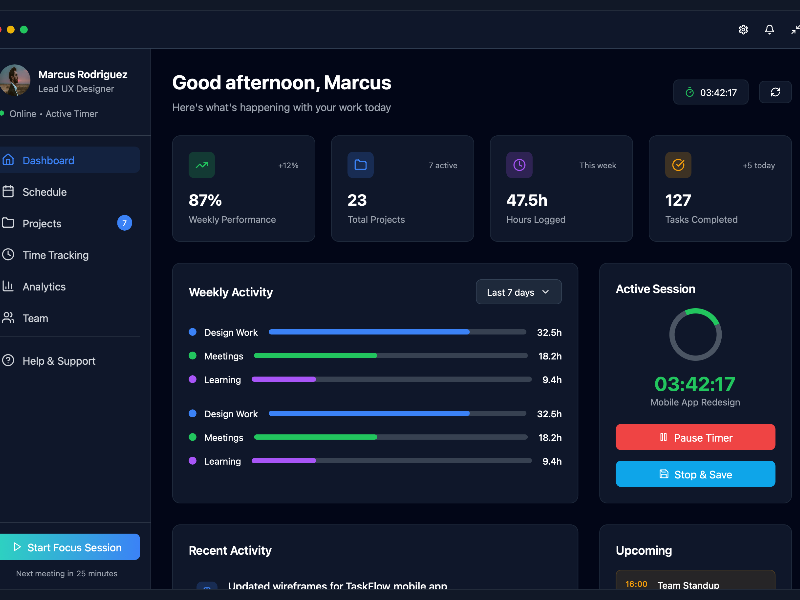Click the refresh icon beside the timer

(x=775, y=92)
